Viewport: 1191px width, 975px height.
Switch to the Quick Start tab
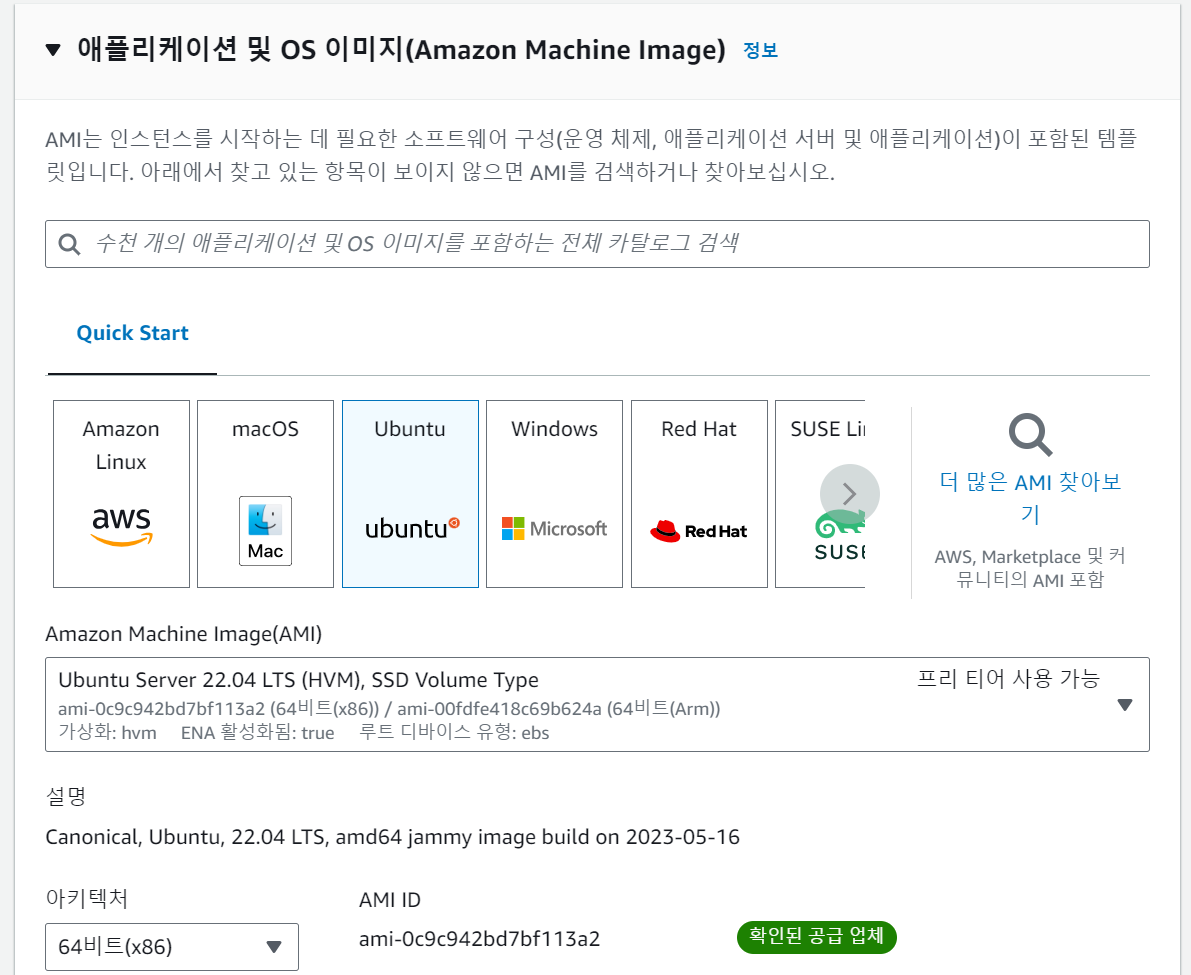point(132,333)
